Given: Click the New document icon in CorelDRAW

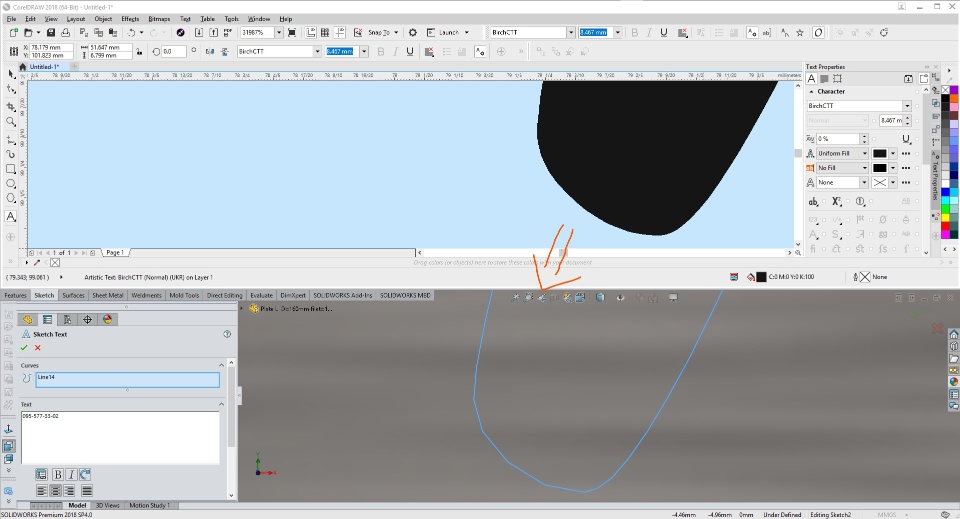Looking at the screenshot, I should tap(13, 32).
